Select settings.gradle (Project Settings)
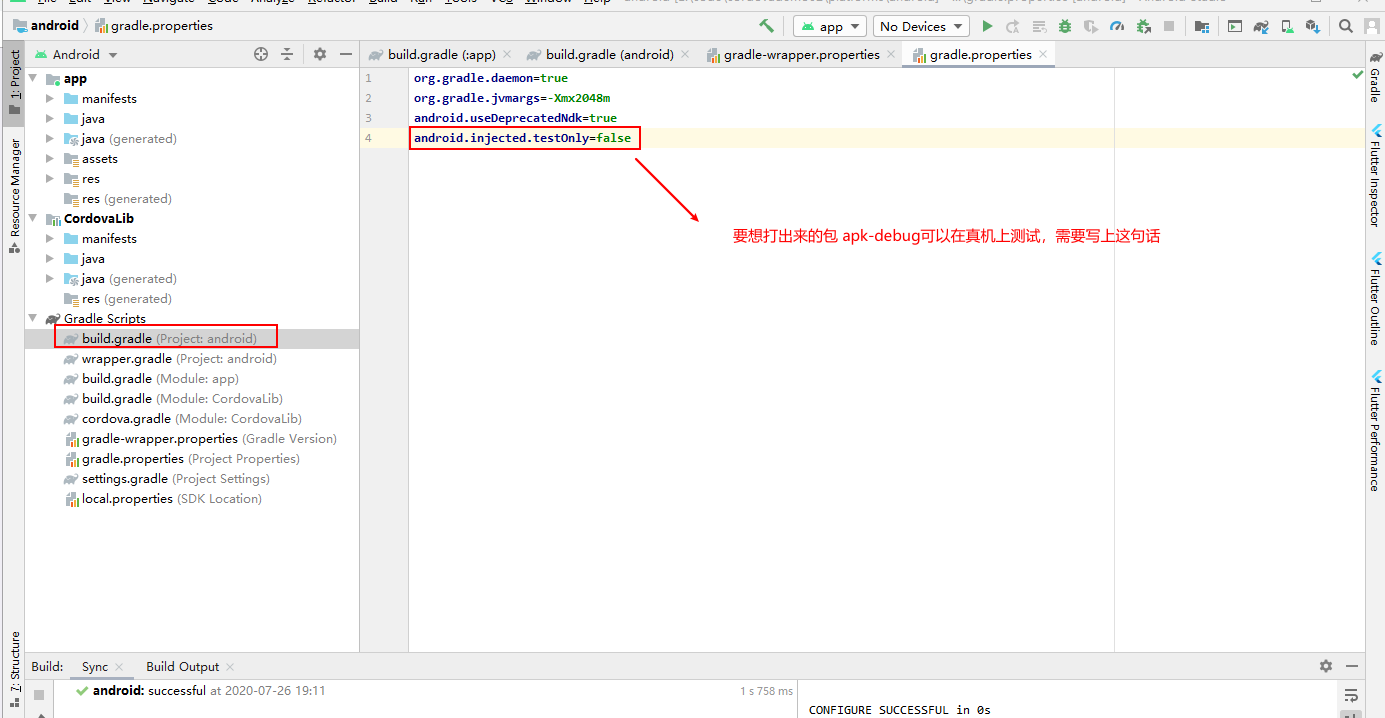 click(192, 478)
